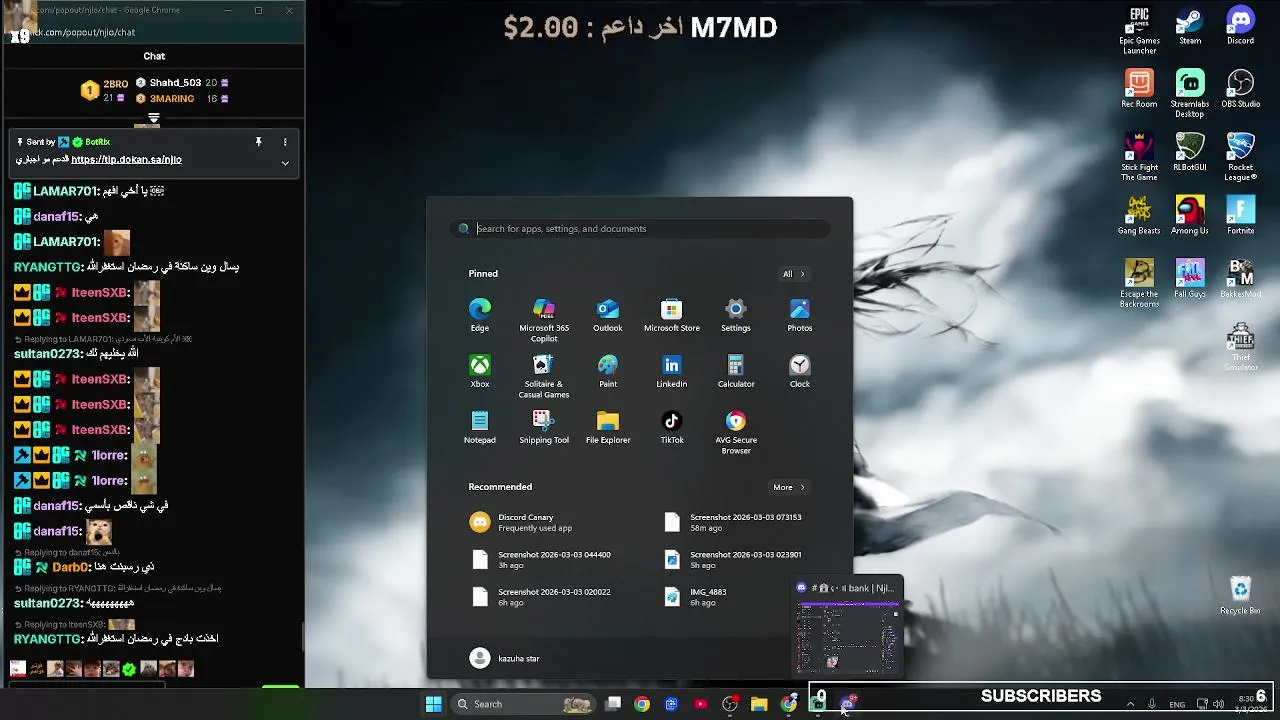Open Settings from pinned apps
This screenshot has width=1280, height=720.
coord(736,314)
